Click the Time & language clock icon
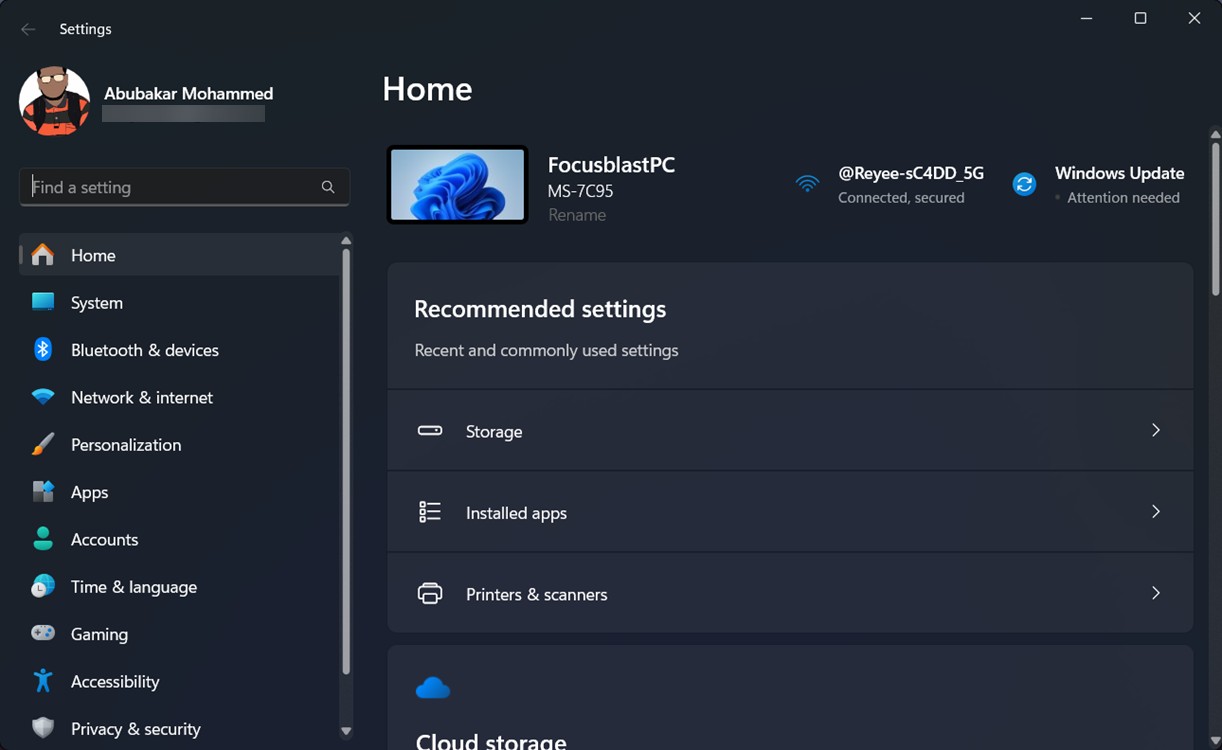 click(x=43, y=586)
